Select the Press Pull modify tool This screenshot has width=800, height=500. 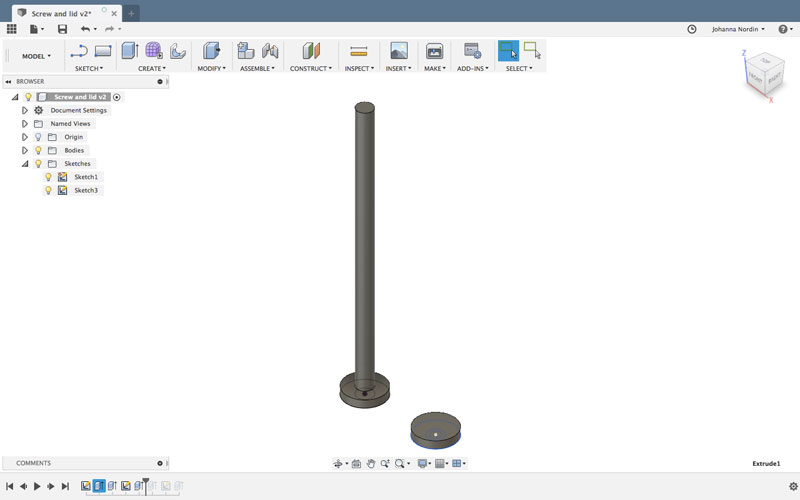[x=211, y=51]
